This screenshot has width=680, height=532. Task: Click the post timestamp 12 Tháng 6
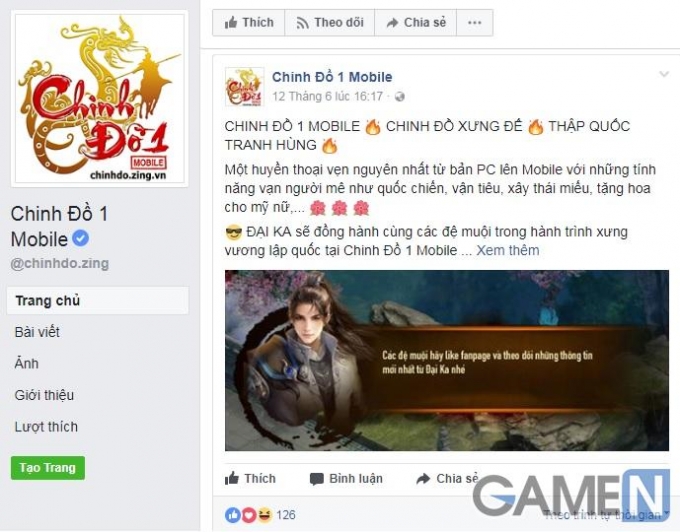pyautogui.click(x=327, y=96)
